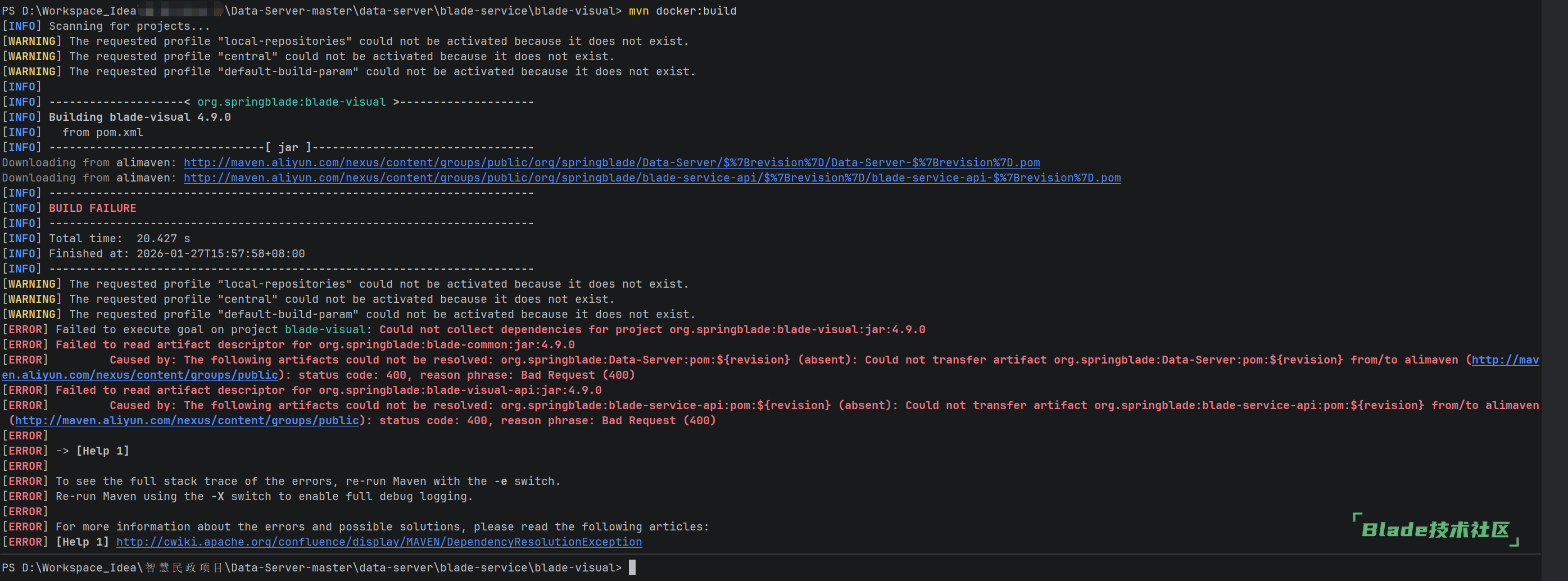Viewport: 1568px width, 581px height.
Task: Click the blade-visual-api:jar:4.9.0 artifact descriptor error
Action: (x=328, y=390)
